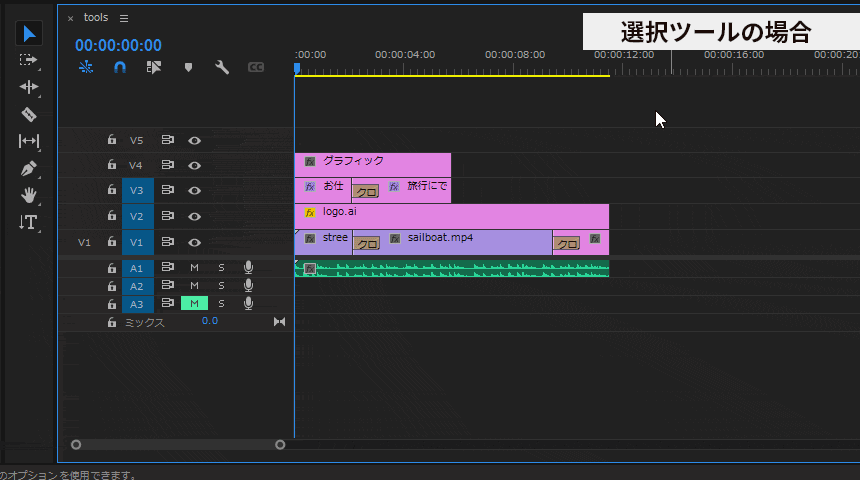
Task: Toggle sync lock on track V2
Action: tap(167, 216)
